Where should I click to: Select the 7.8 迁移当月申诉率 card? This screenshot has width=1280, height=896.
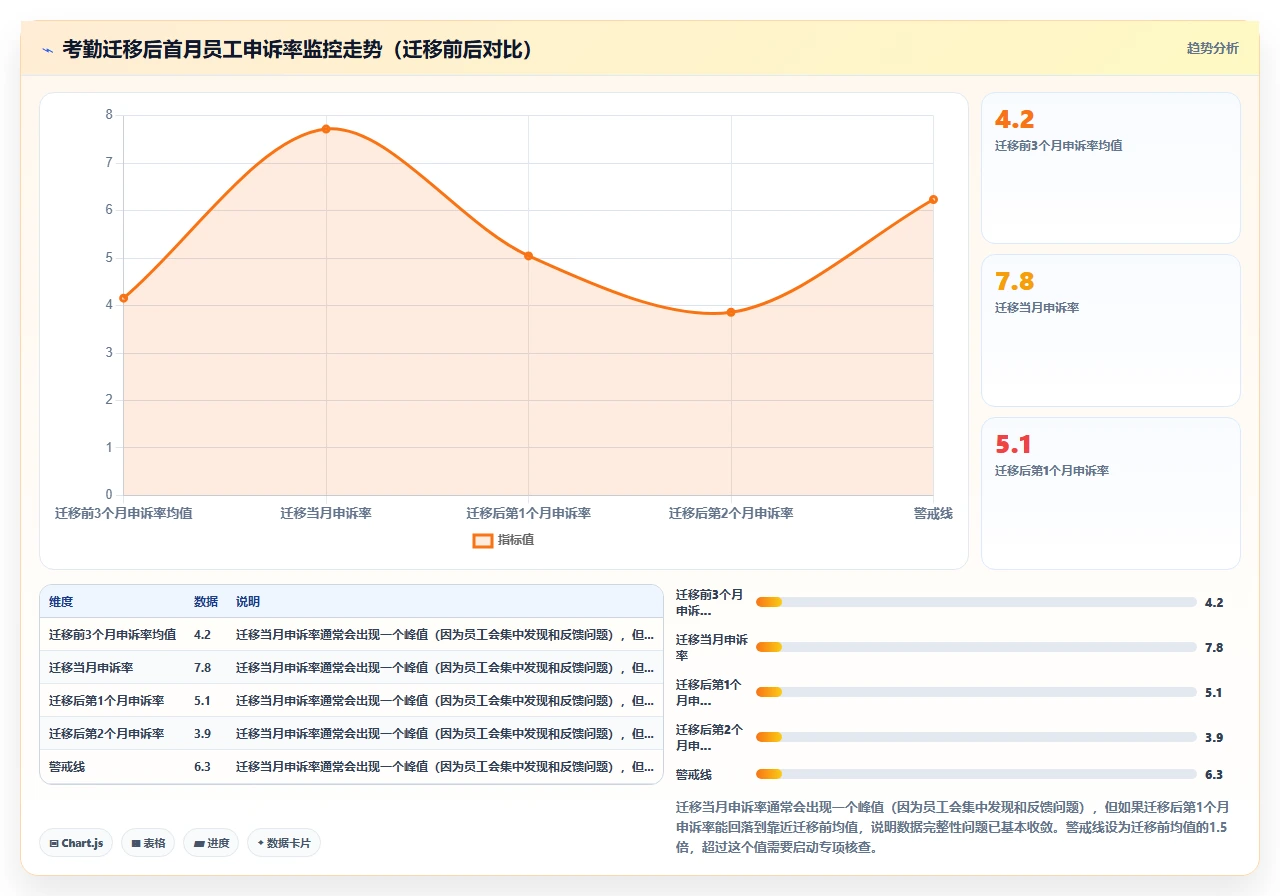click(x=1111, y=330)
